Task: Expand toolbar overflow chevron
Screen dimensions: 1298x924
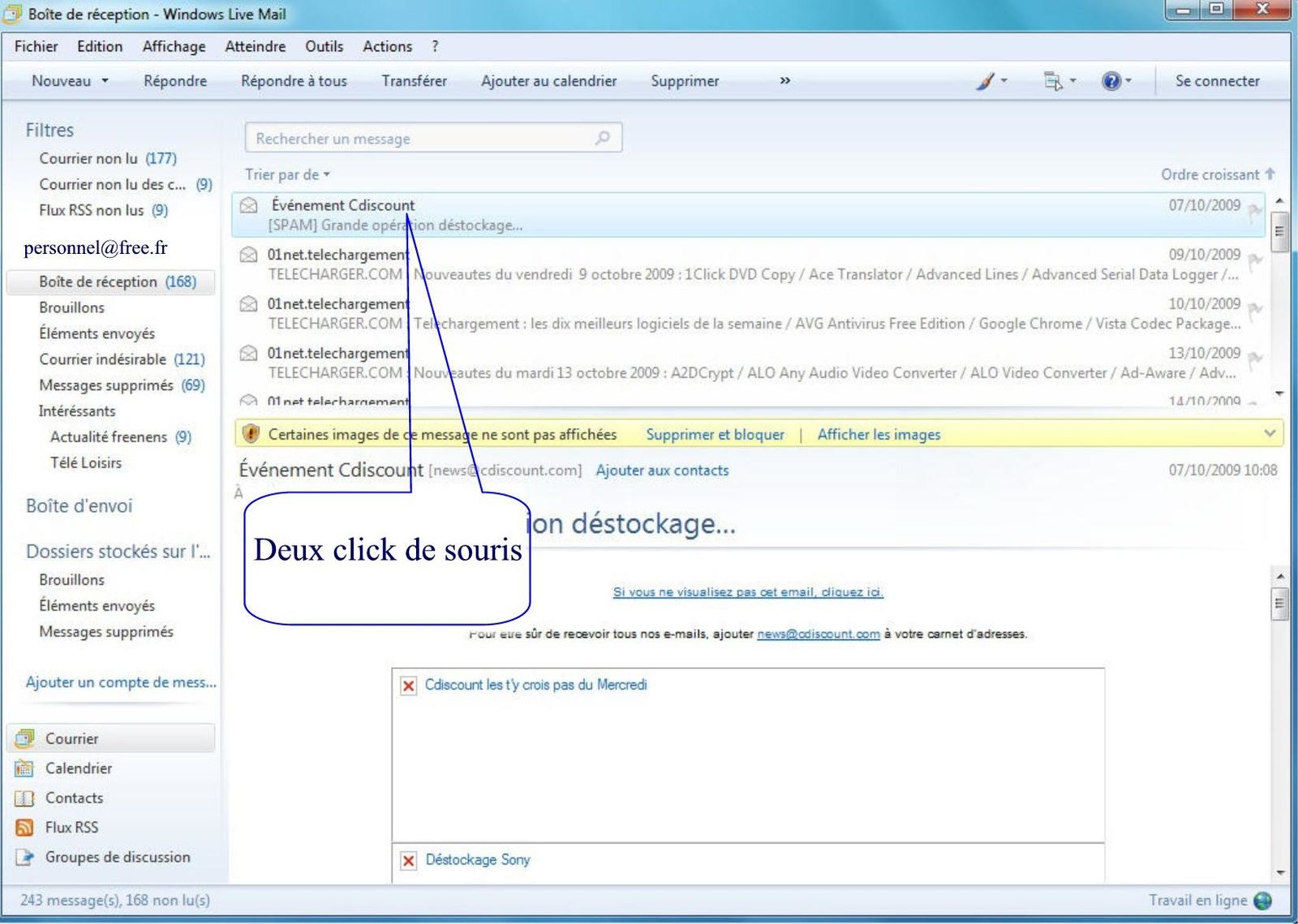Action: [784, 81]
